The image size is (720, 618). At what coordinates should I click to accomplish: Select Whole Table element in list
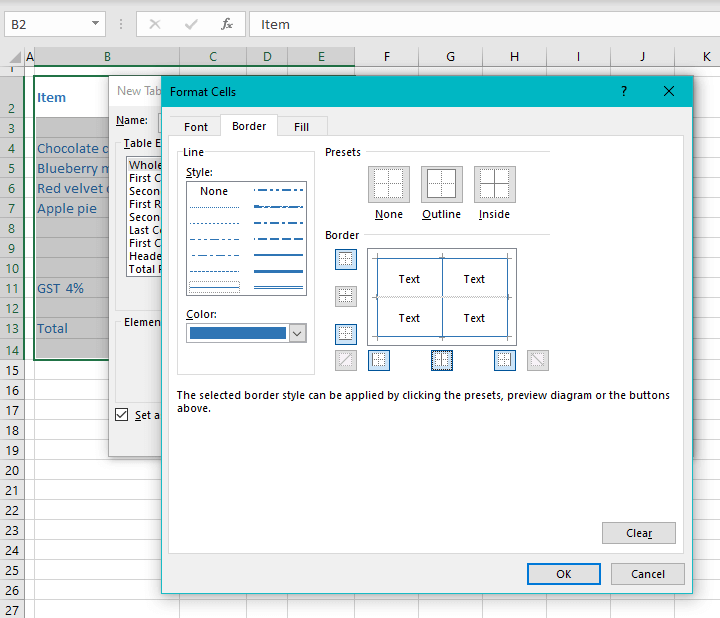point(144,165)
